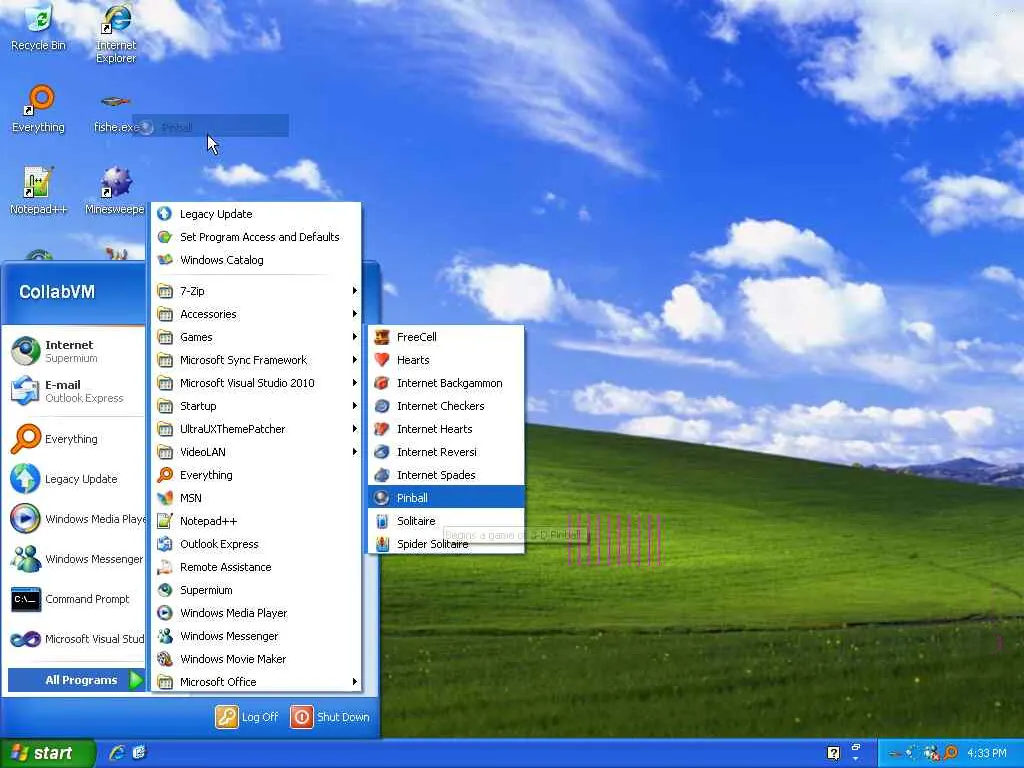Expand the Accessories submenu arrow

[355, 313]
